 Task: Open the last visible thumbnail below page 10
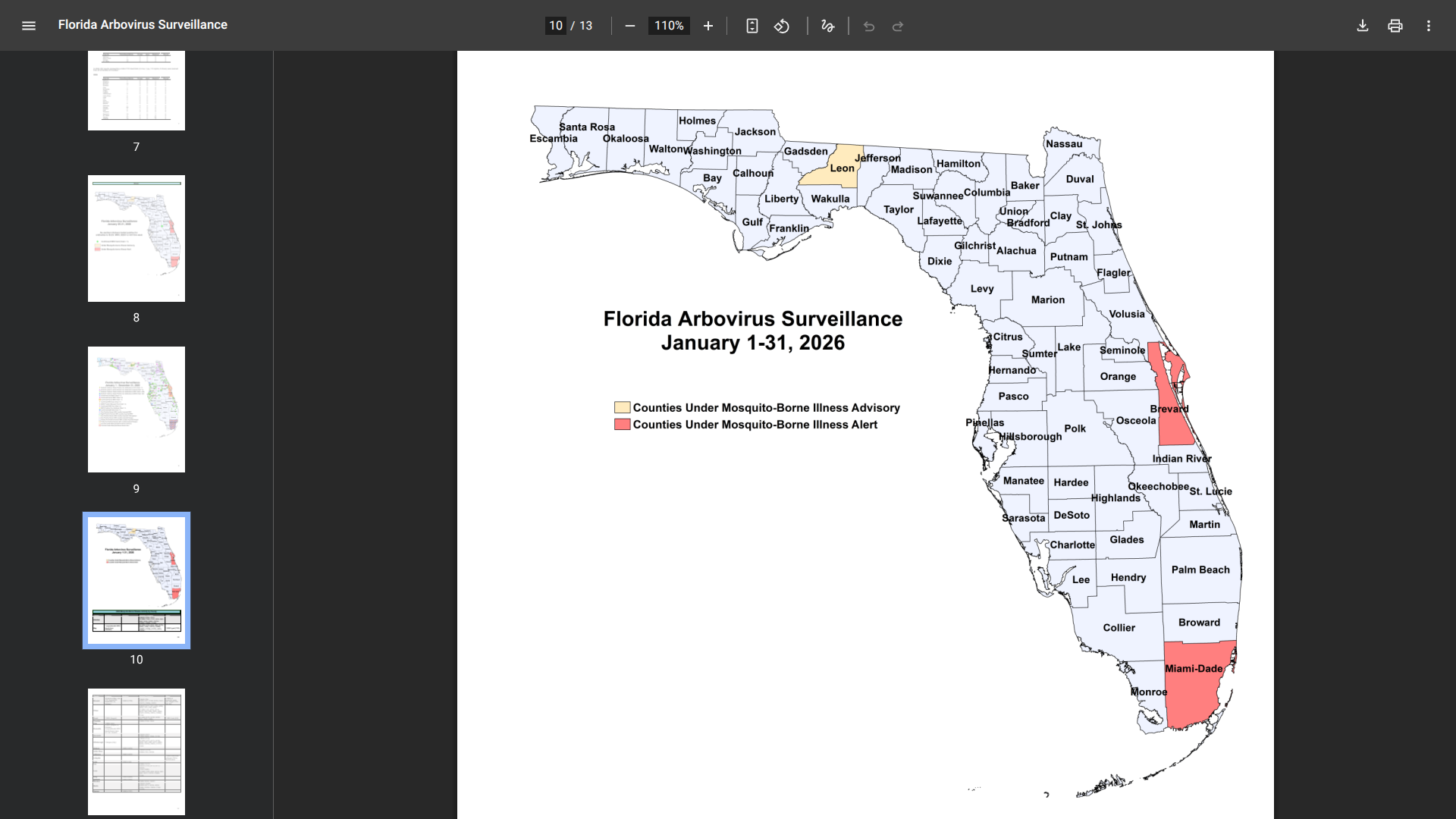136,751
